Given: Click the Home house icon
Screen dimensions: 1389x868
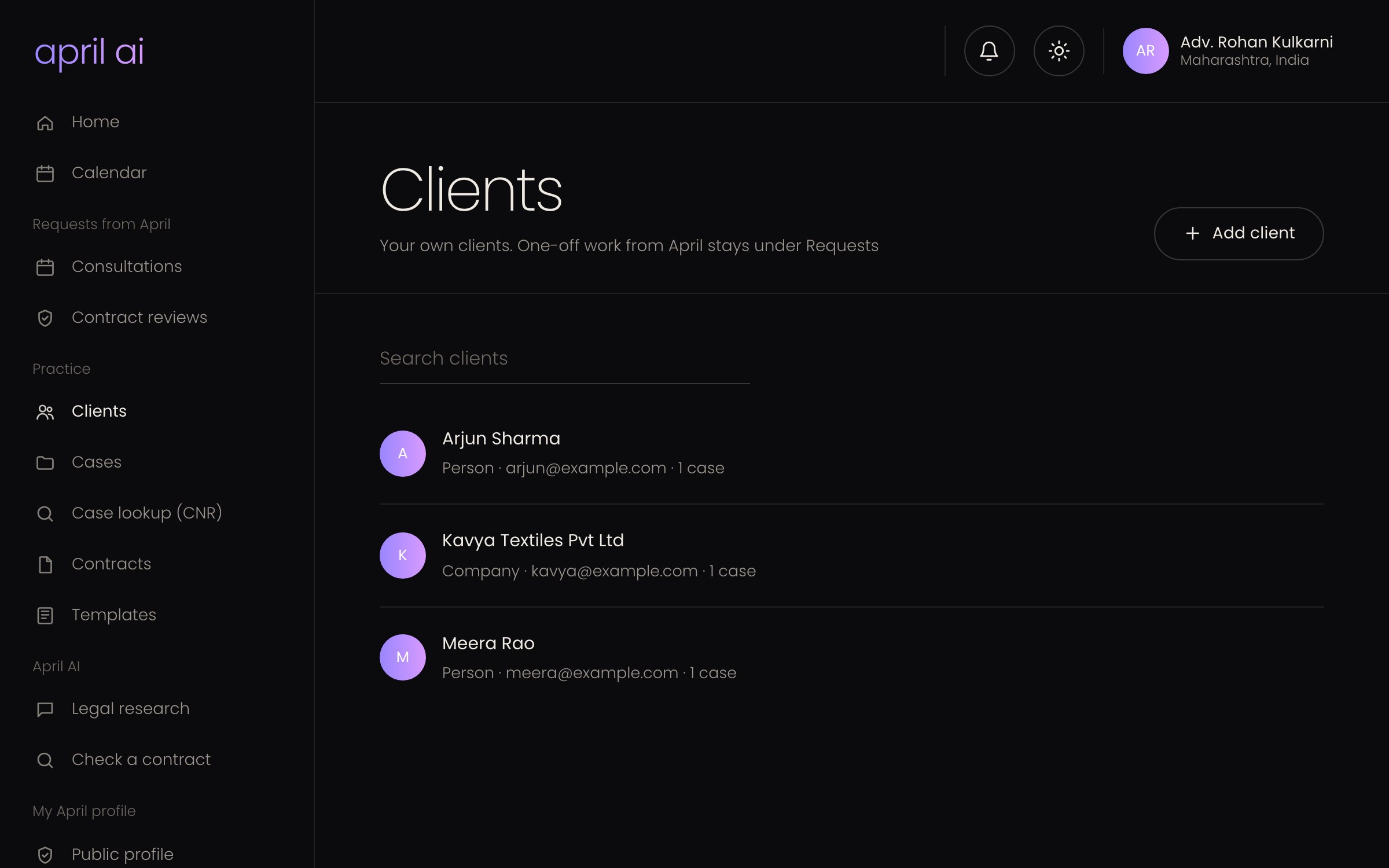Looking at the screenshot, I should pyautogui.click(x=45, y=123).
